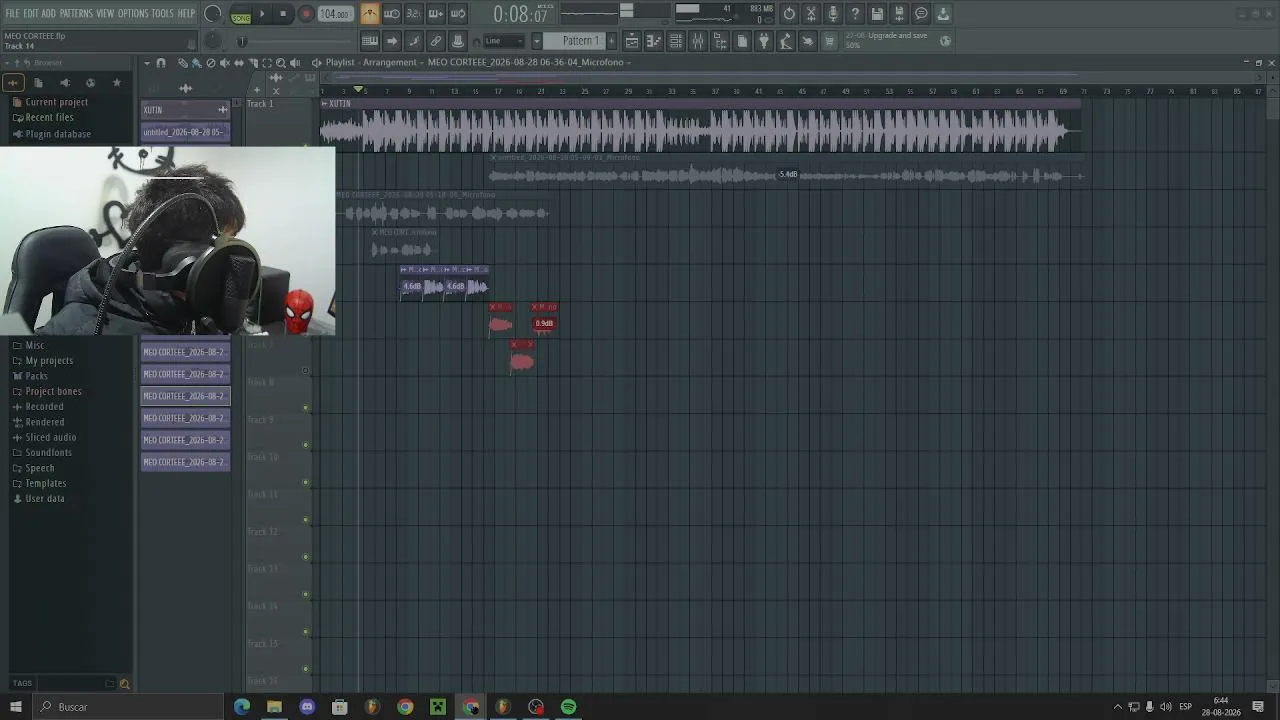Select the playlist Draw pencil tool
The height and width of the screenshot is (720, 1280).
pyautogui.click(x=183, y=63)
